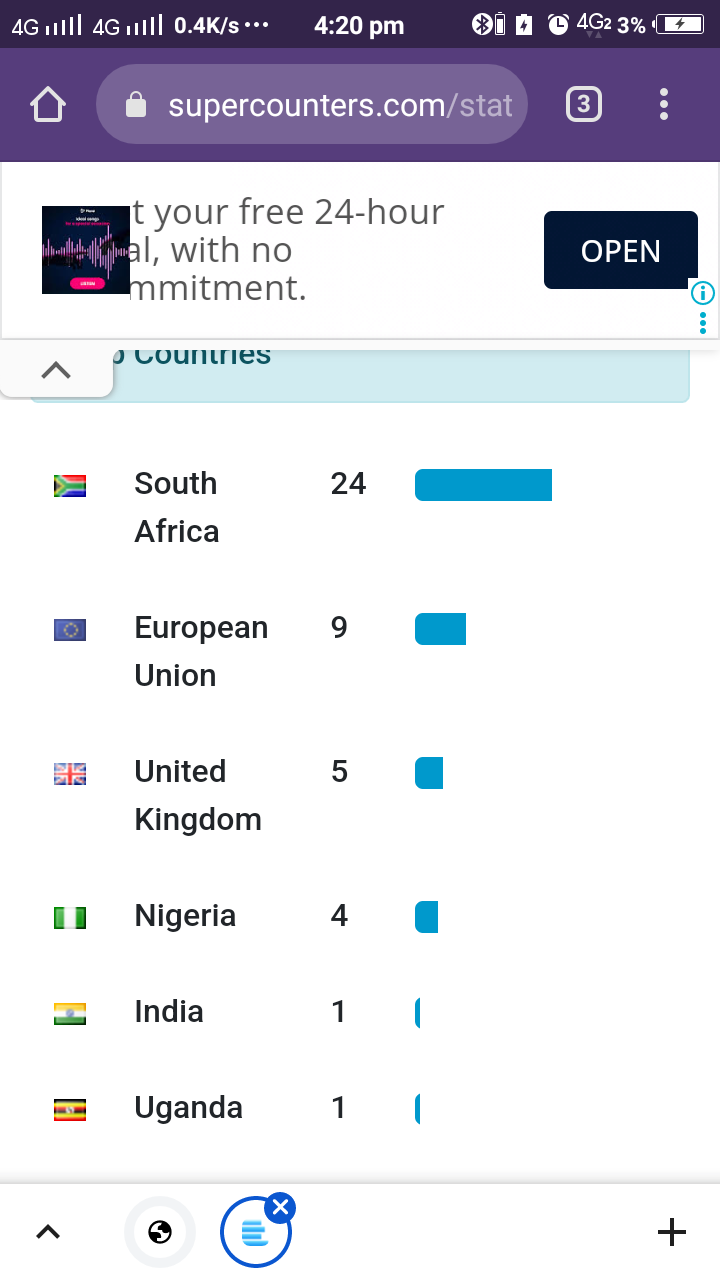
Task: Click the Nigeria flag icon
Action: 70,918
